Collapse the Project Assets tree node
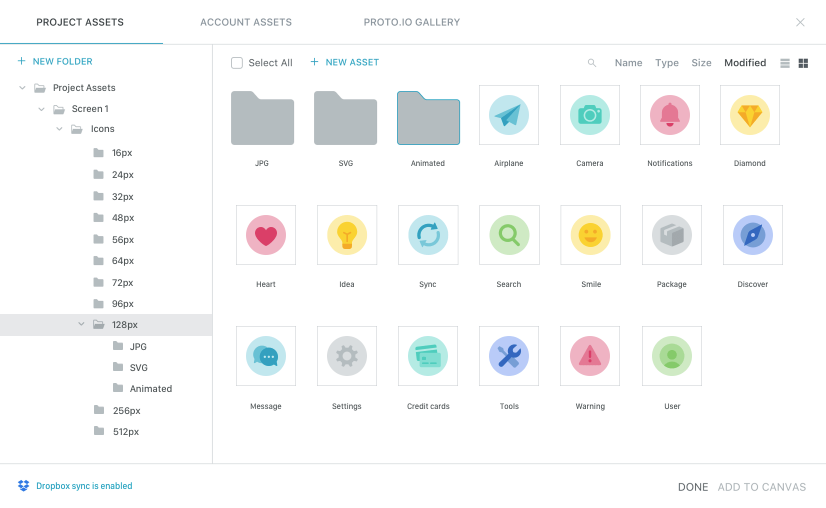 point(22,88)
